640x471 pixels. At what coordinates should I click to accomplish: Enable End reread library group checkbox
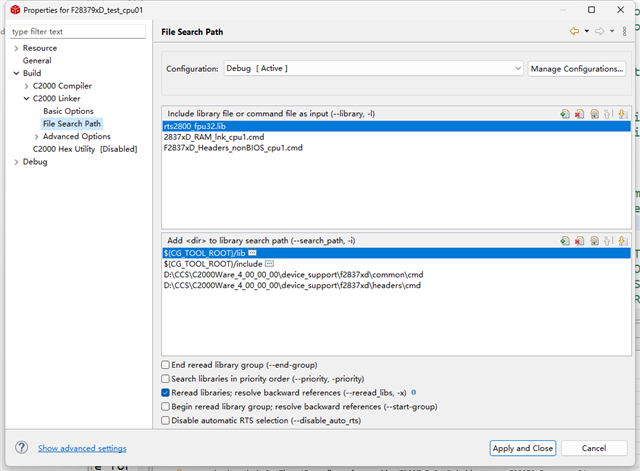coord(166,365)
